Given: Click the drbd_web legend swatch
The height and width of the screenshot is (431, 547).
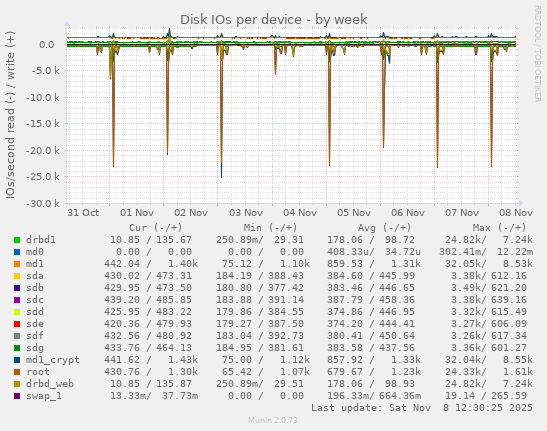Looking at the screenshot, I should click(x=17, y=384).
